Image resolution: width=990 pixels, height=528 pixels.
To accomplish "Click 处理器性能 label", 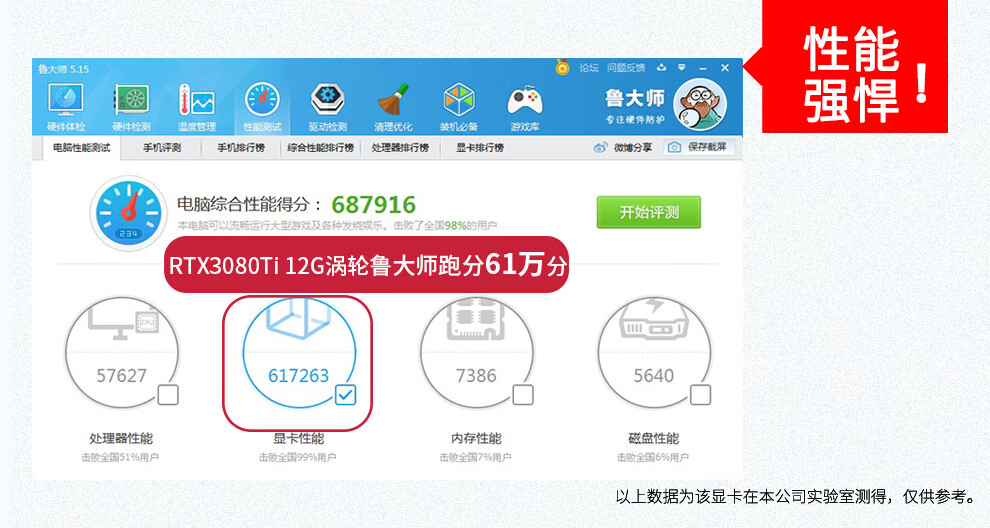I will [121, 438].
